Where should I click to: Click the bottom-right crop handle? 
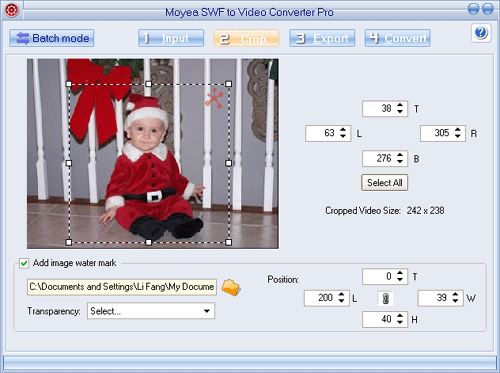click(229, 242)
